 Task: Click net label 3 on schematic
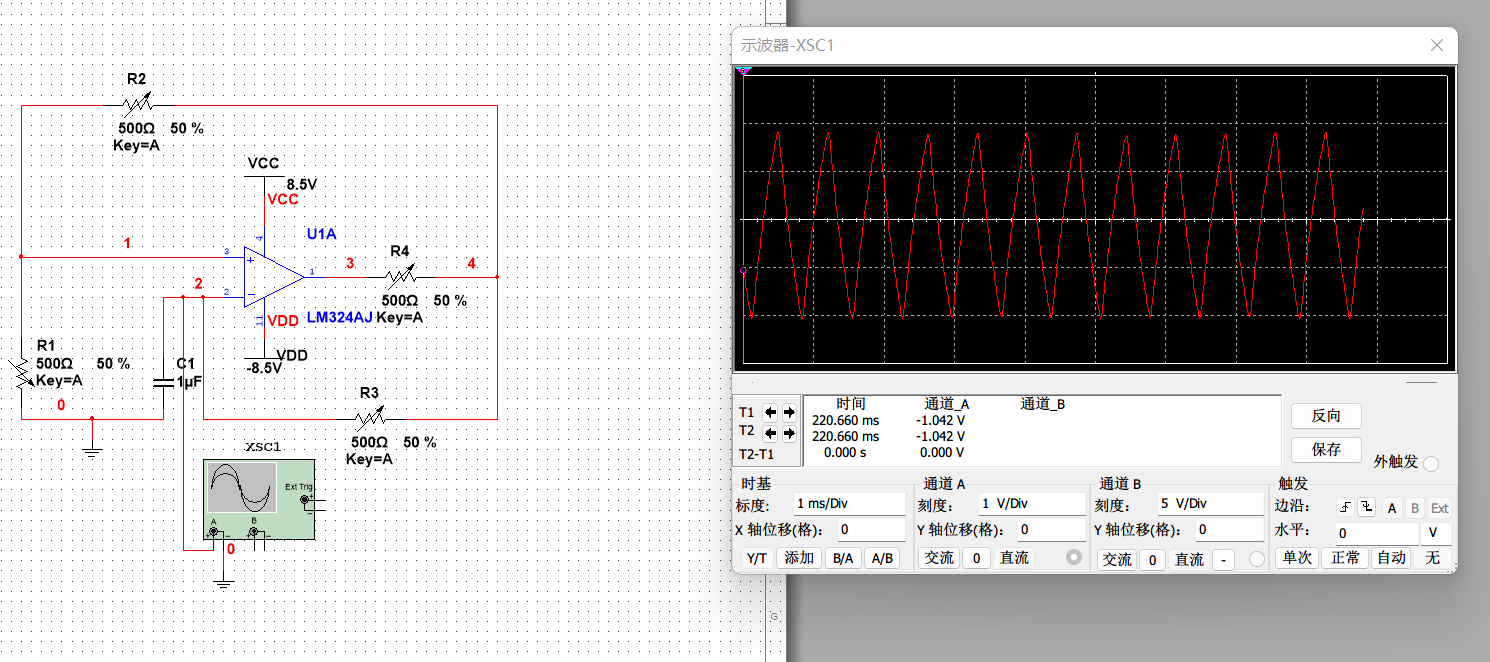[349, 263]
